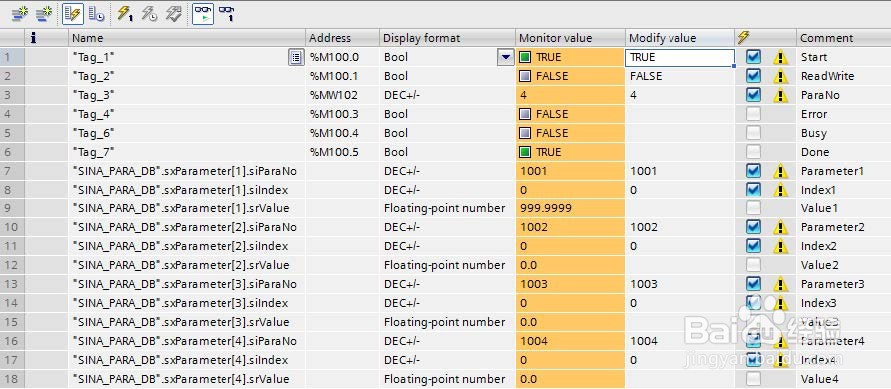
Task: Click the Modify value column header
Action: click(x=680, y=38)
